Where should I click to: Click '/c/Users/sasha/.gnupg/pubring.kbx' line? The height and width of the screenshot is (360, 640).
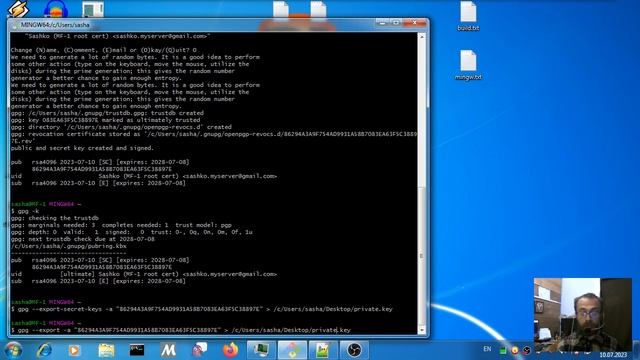(x=69, y=246)
